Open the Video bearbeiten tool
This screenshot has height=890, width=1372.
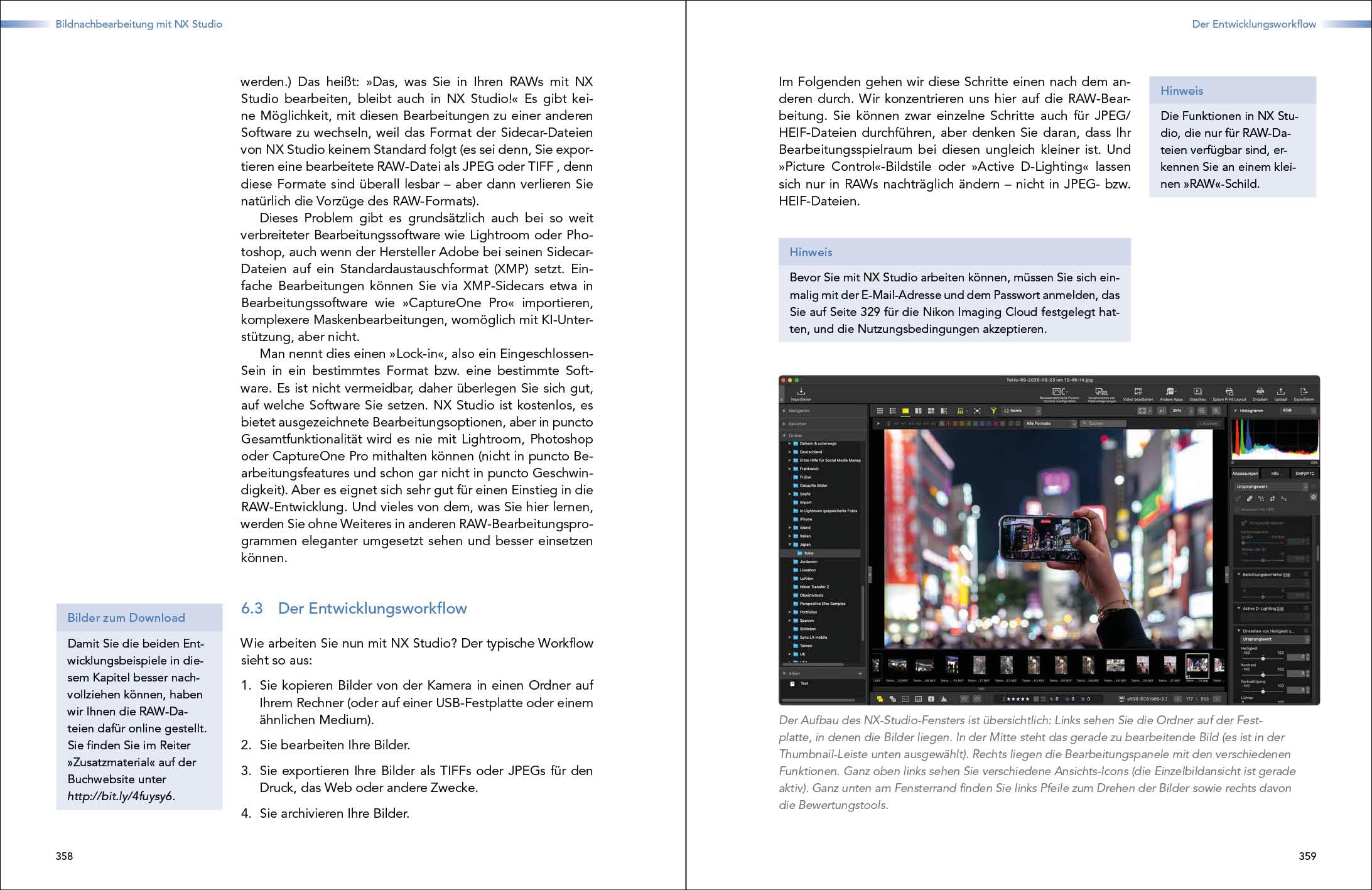coord(1138,391)
